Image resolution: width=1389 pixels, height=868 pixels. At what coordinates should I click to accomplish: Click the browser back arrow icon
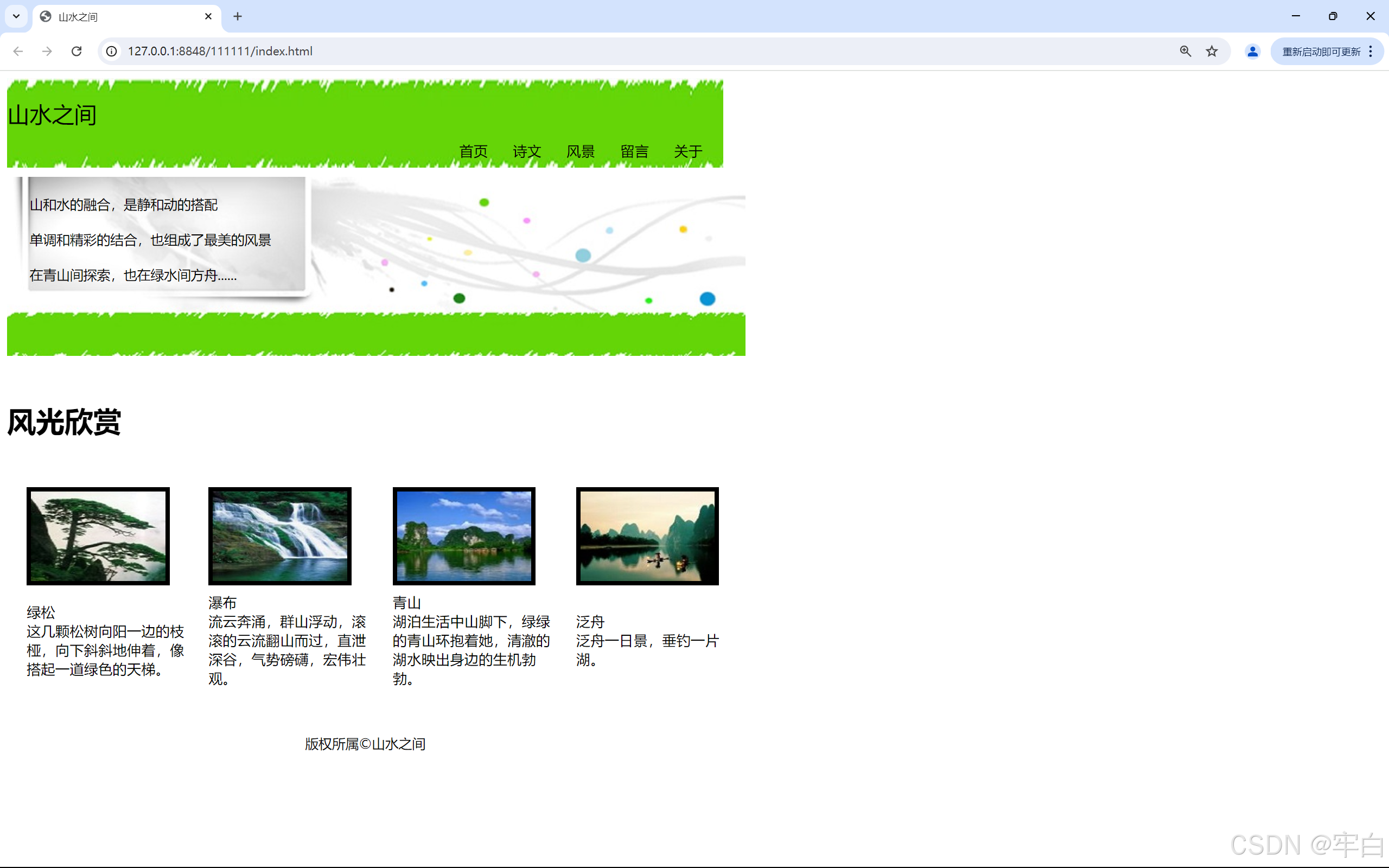tap(18, 51)
